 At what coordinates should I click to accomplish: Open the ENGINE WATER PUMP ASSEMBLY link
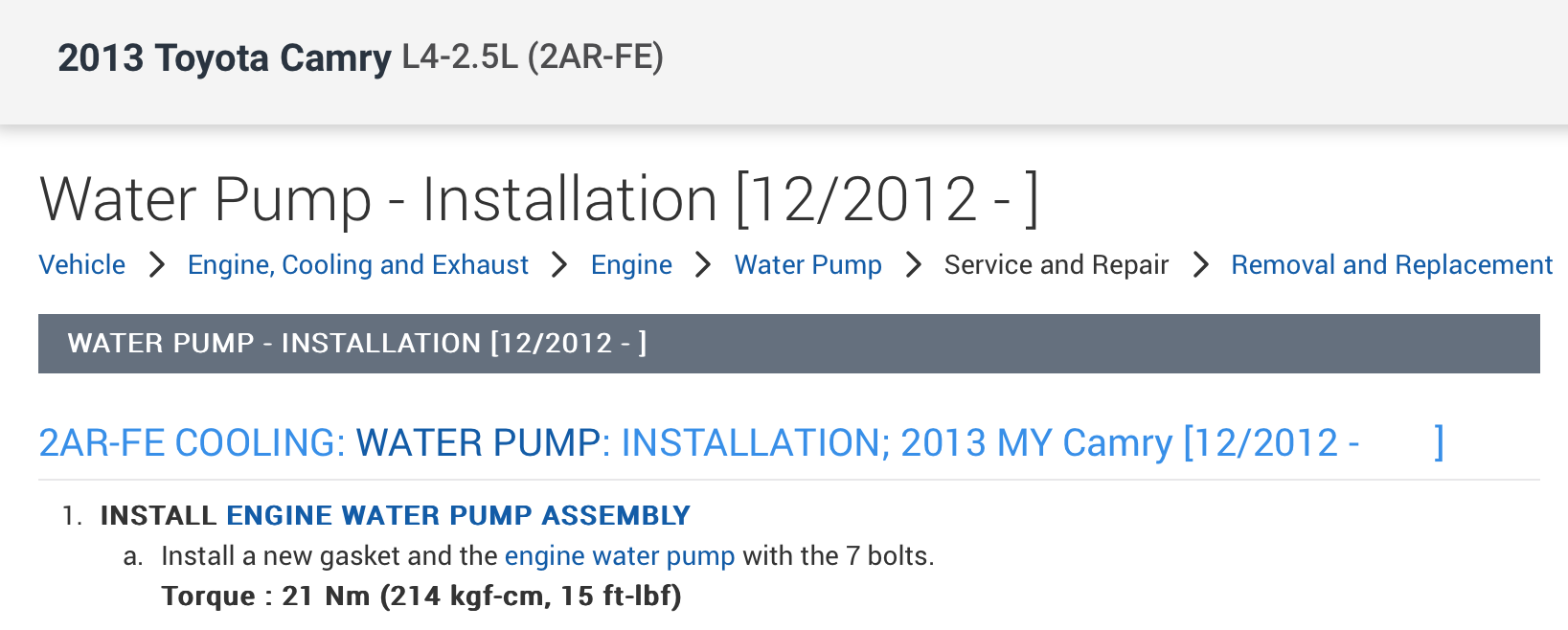coord(458,515)
